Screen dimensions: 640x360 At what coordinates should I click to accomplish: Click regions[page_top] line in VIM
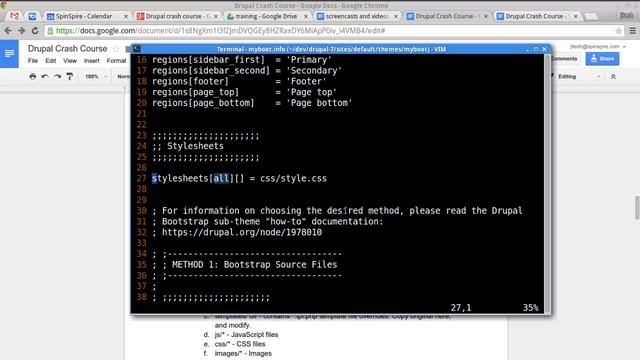pos(244,92)
